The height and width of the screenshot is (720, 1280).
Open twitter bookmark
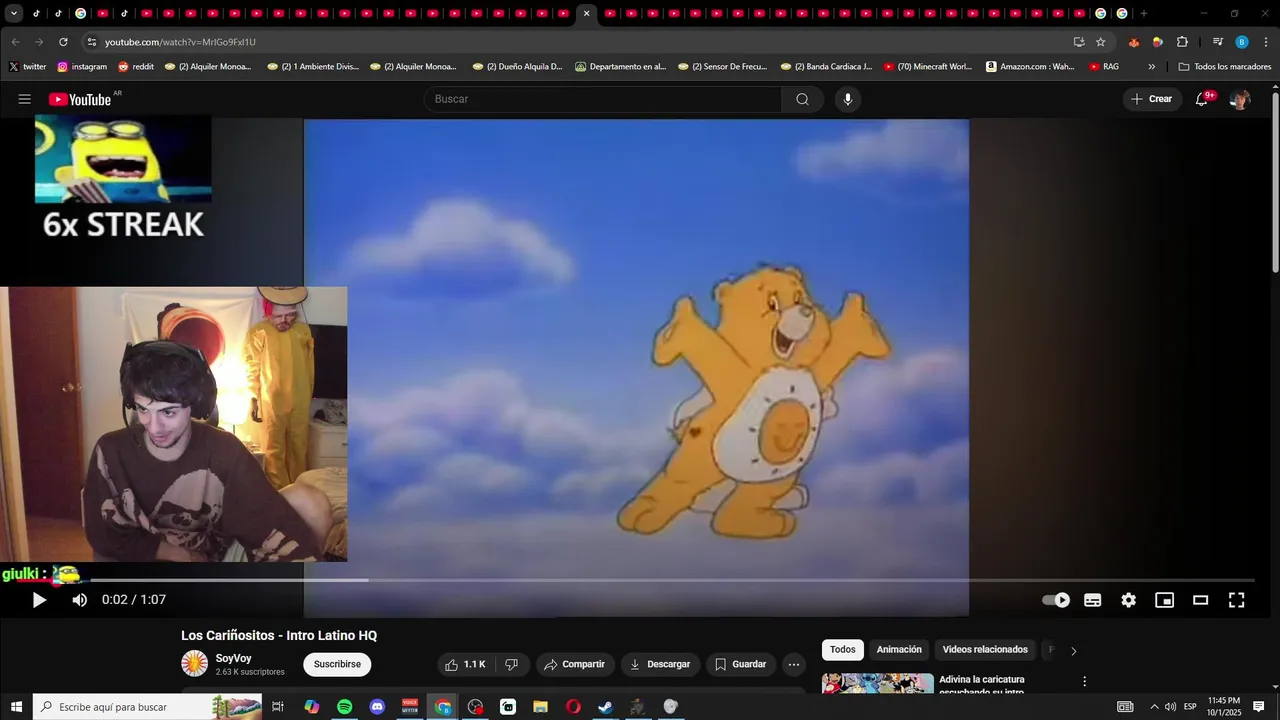tap(27, 67)
